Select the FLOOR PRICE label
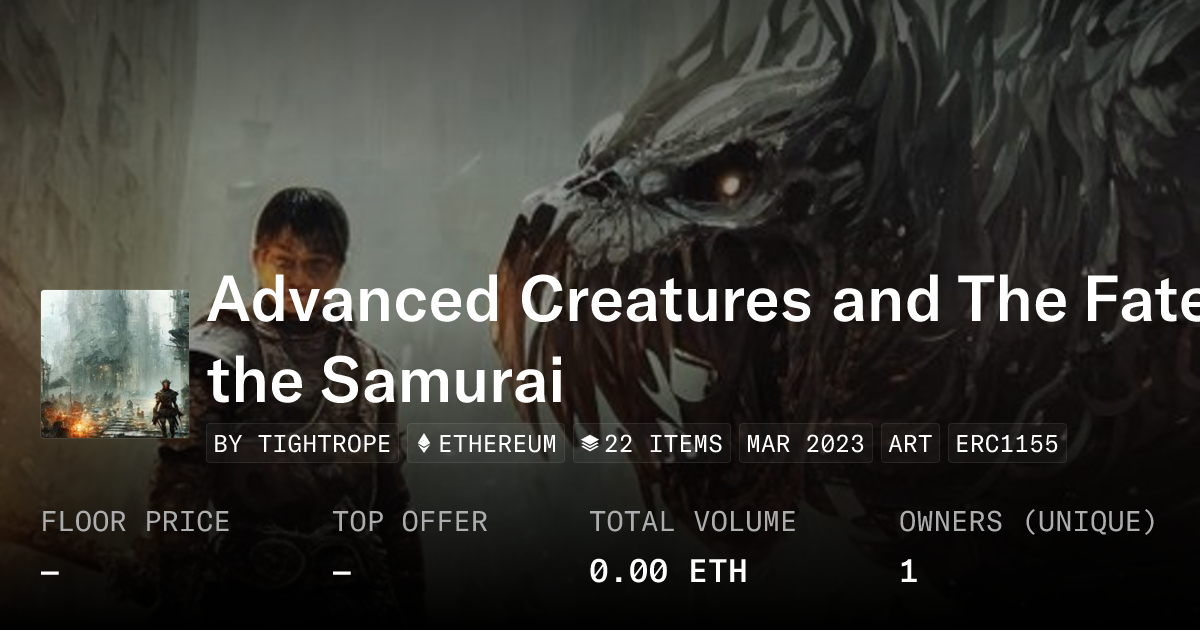The height and width of the screenshot is (630, 1200). tap(135, 522)
